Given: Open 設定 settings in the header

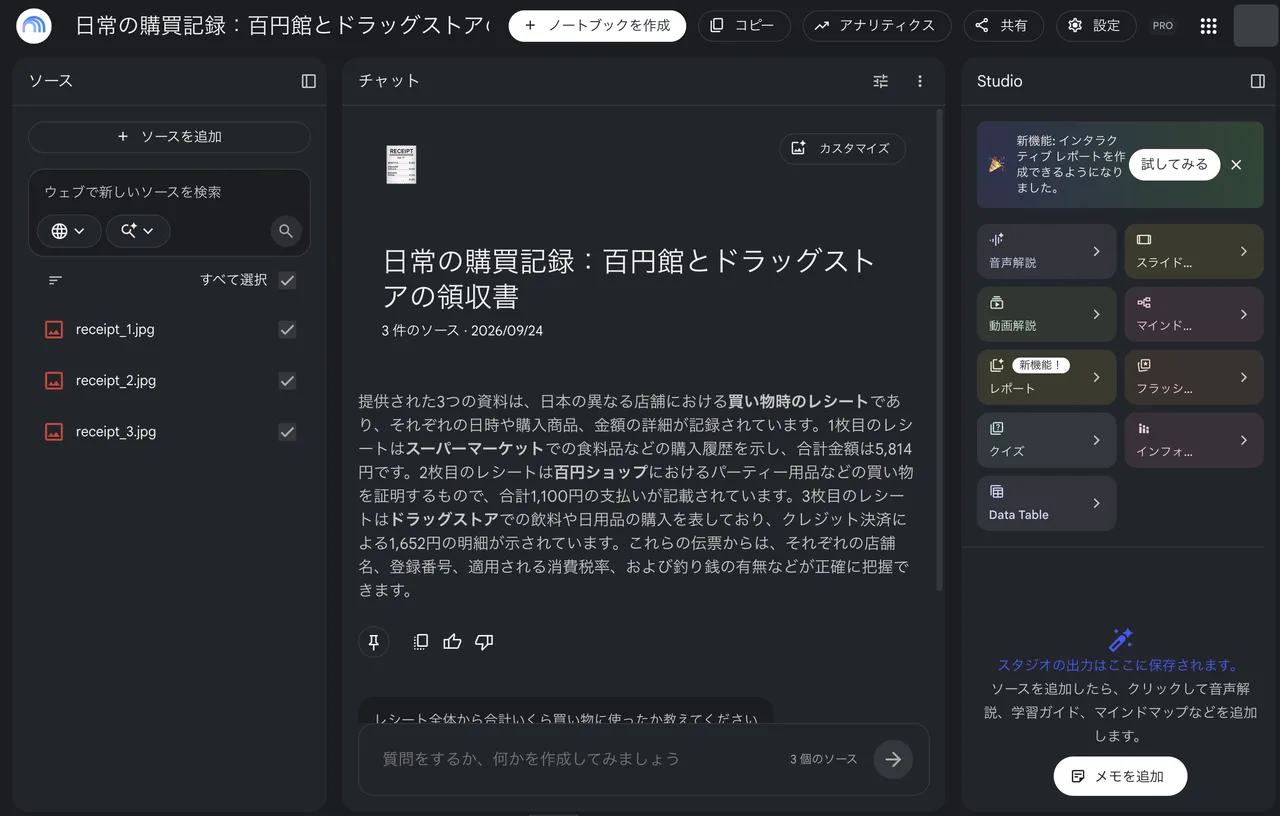Looking at the screenshot, I should pyautogui.click(x=1095, y=26).
